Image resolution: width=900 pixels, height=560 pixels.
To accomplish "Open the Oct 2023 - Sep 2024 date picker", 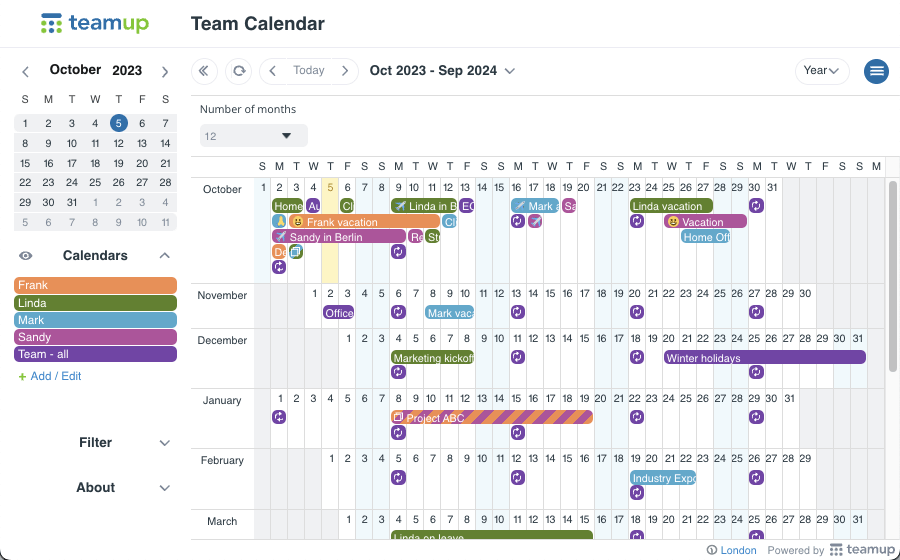I will pyautogui.click(x=442, y=71).
